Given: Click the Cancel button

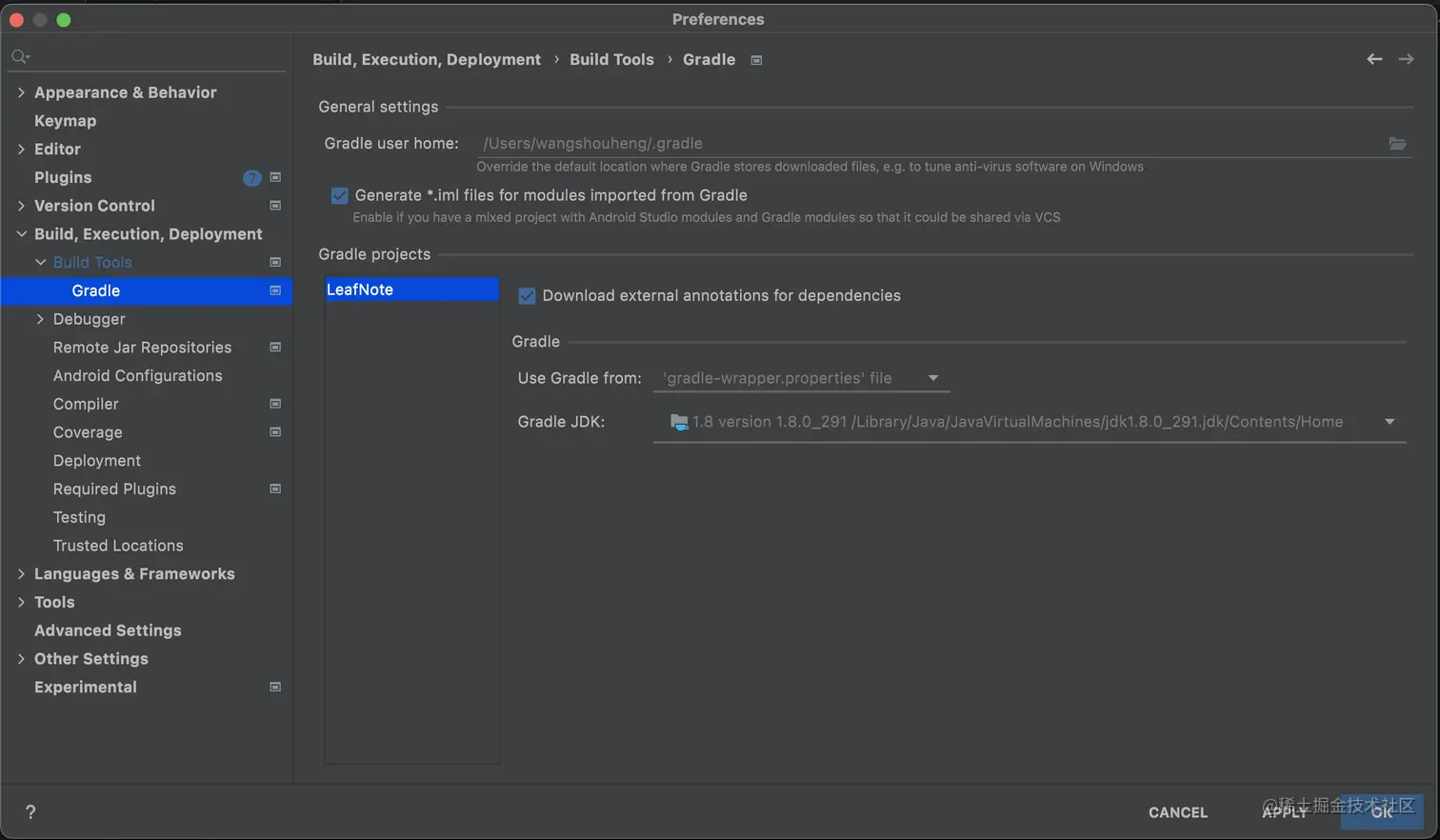Looking at the screenshot, I should tap(1178, 812).
